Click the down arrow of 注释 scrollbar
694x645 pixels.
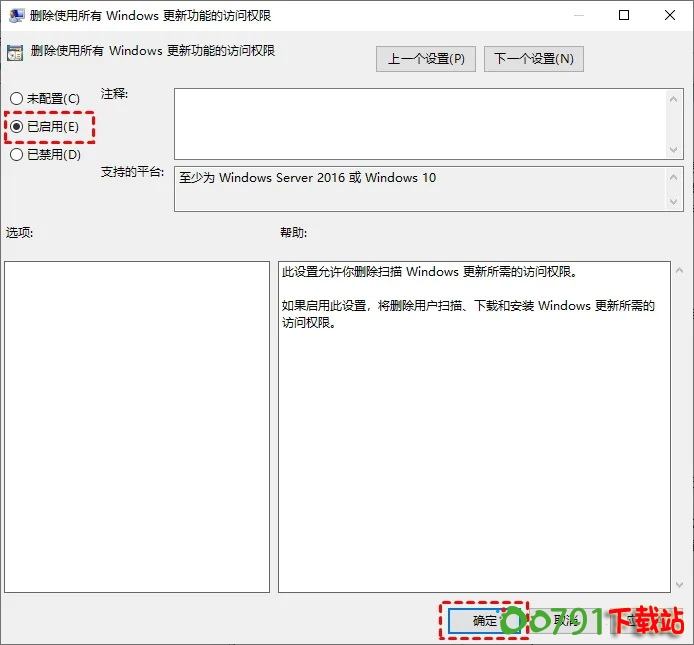click(x=674, y=149)
